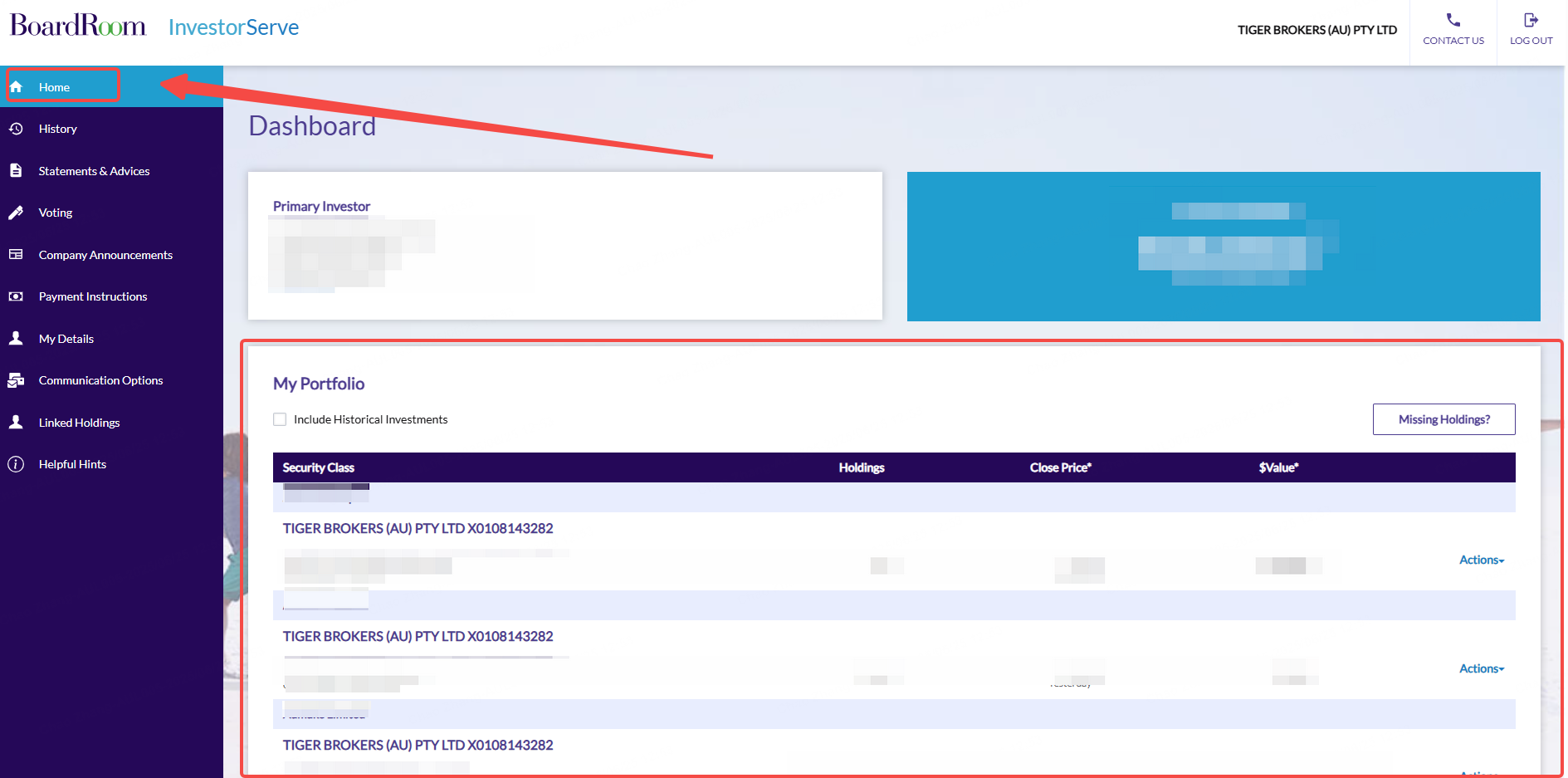Click first TIGER BROKERS X0108143282 holding
1568x778 pixels.
tap(418, 528)
